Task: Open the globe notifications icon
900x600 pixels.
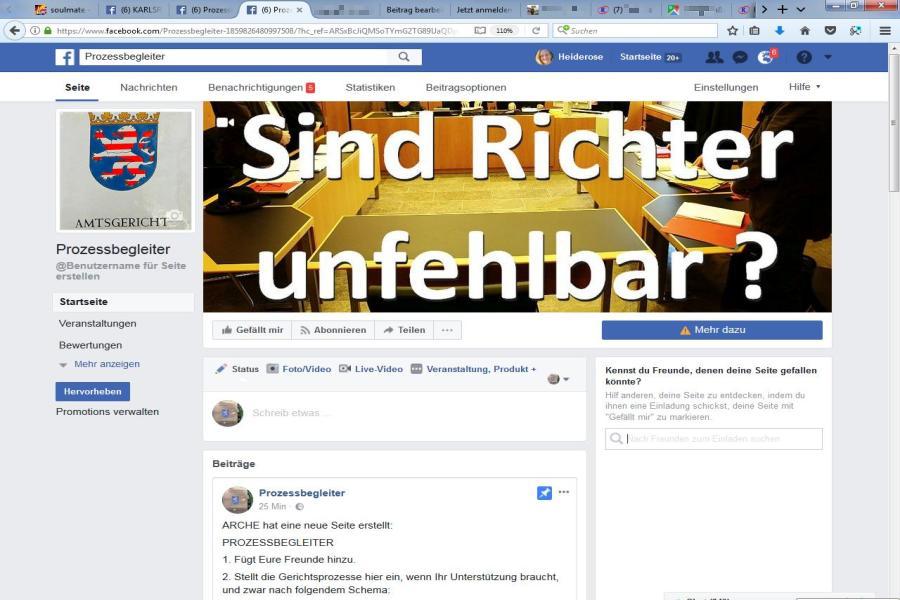Action: 766,57
